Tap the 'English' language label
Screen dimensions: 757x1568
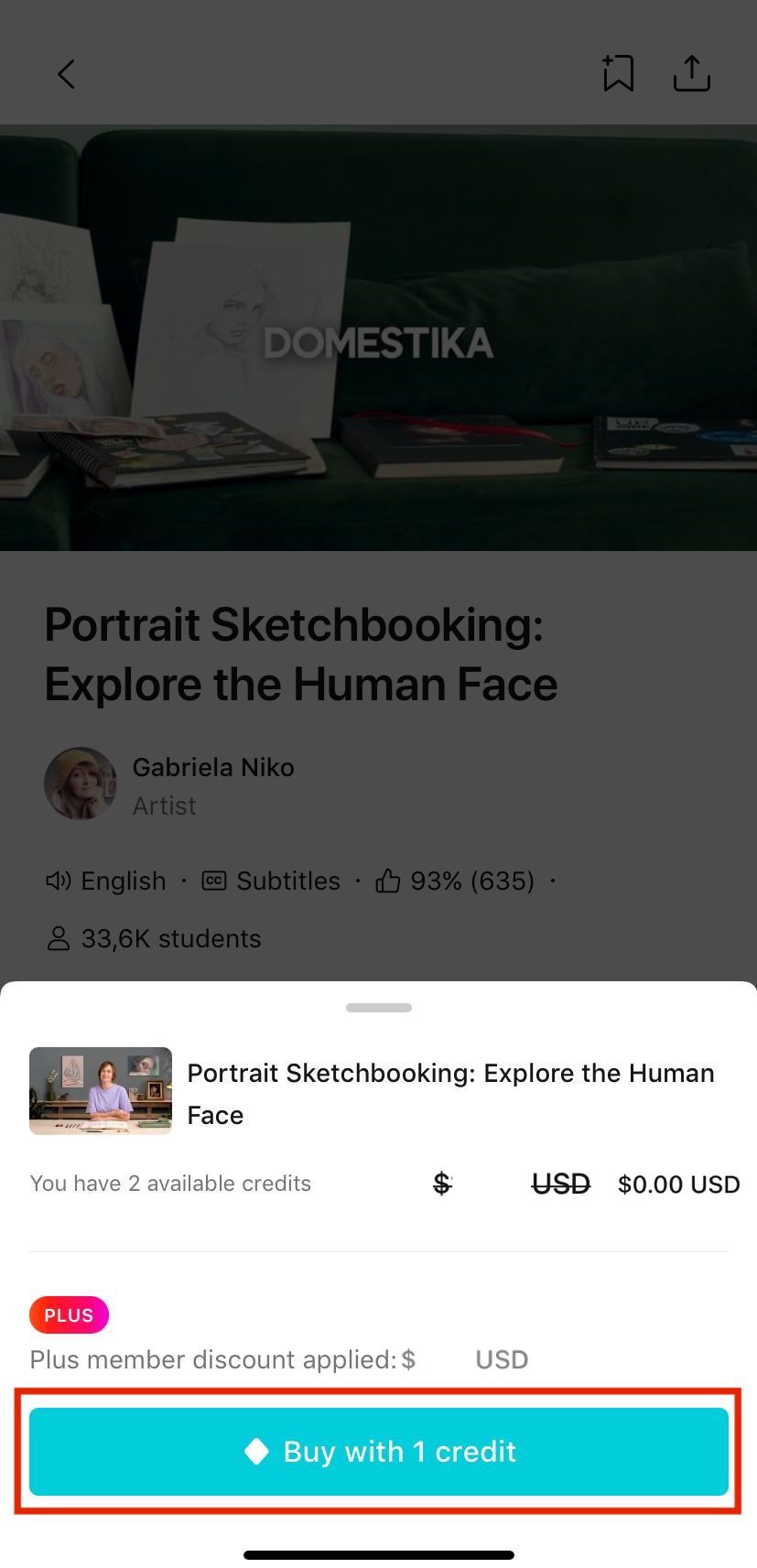click(x=124, y=881)
